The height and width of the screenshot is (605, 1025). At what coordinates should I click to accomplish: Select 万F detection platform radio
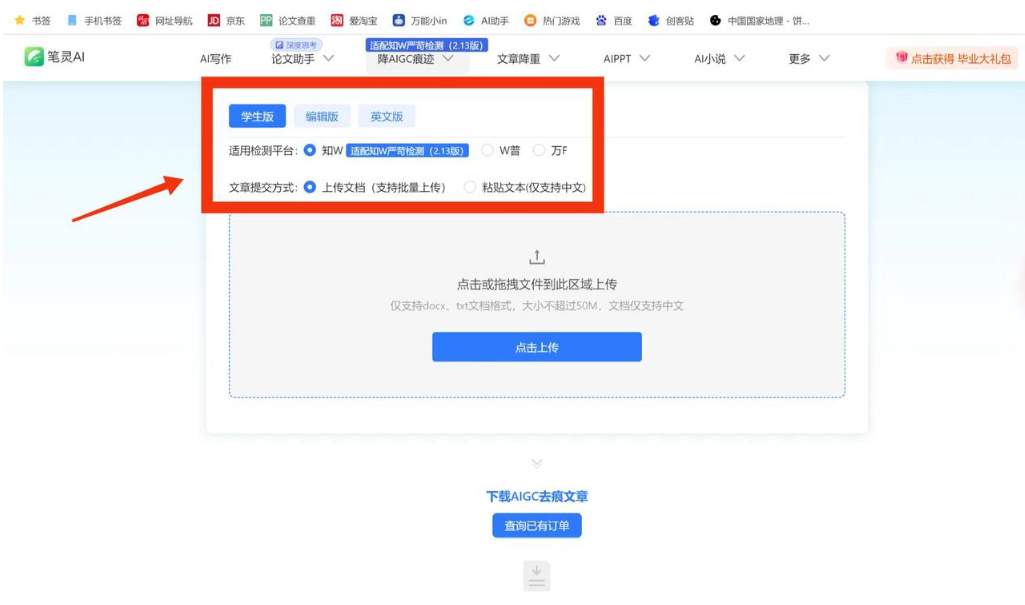pos(539,150)
